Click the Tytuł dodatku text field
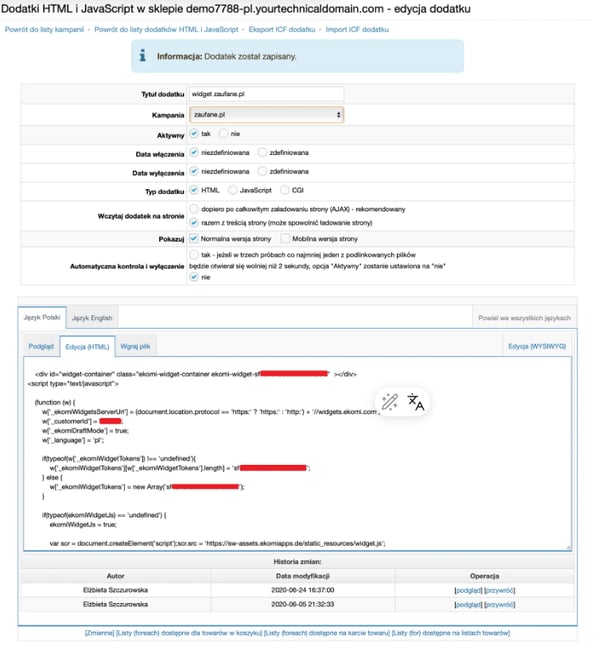 click(x=266, y=94)
